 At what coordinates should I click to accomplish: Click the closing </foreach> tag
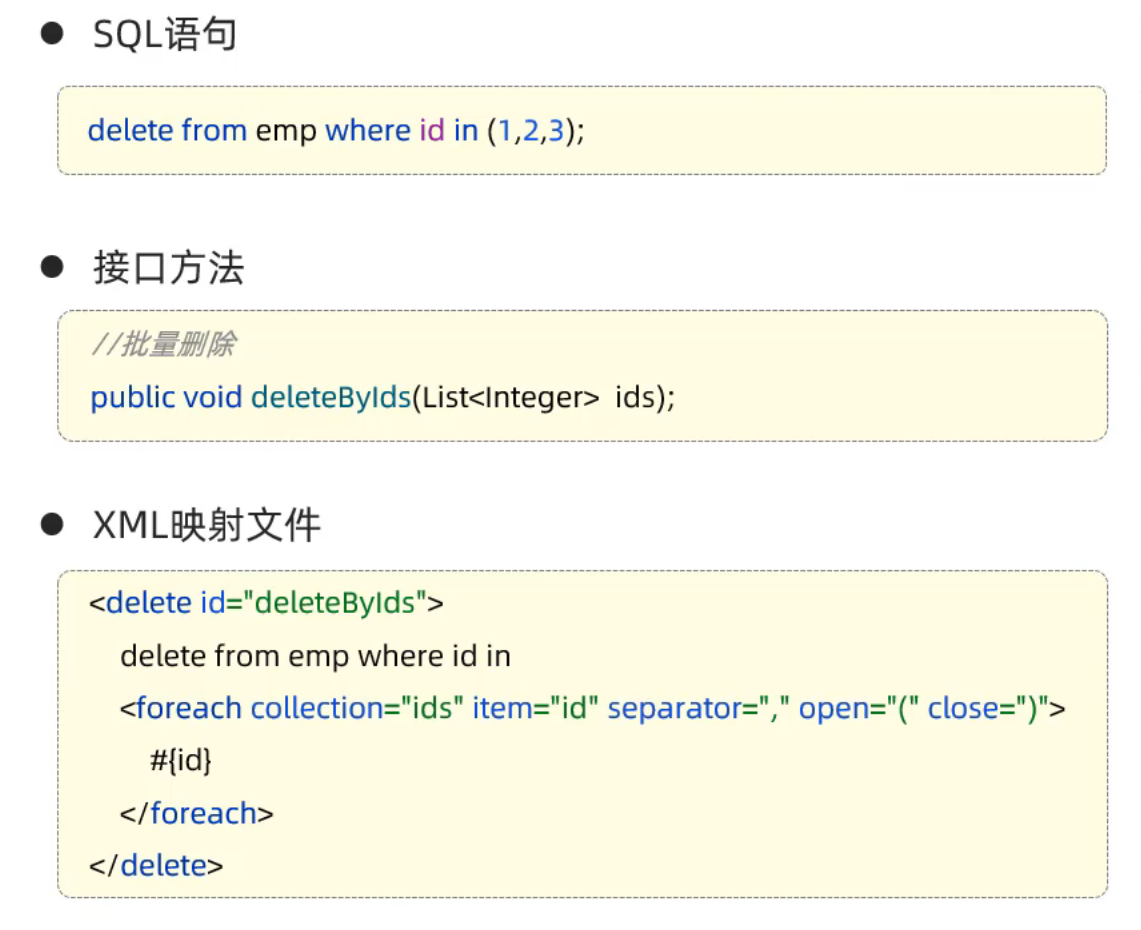tap(196, 813)
